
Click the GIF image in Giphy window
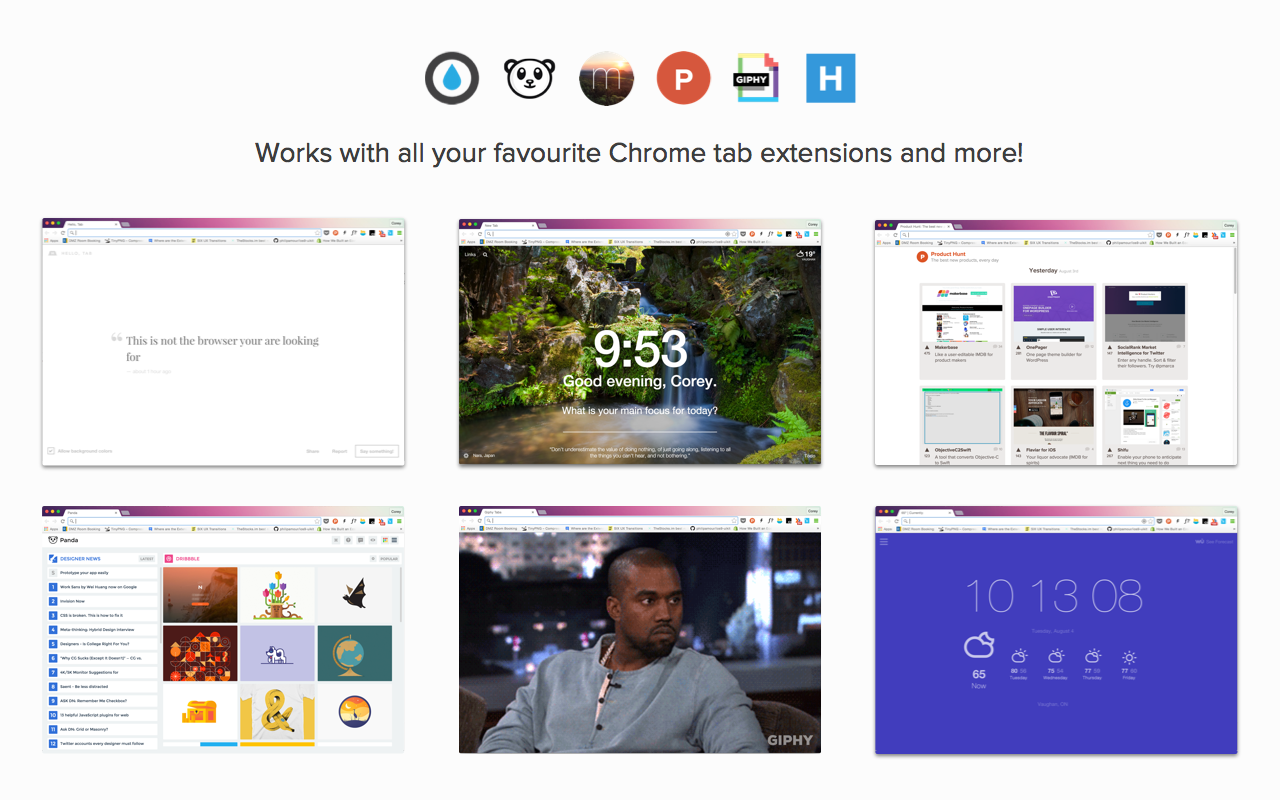click(x=640, y=642)
